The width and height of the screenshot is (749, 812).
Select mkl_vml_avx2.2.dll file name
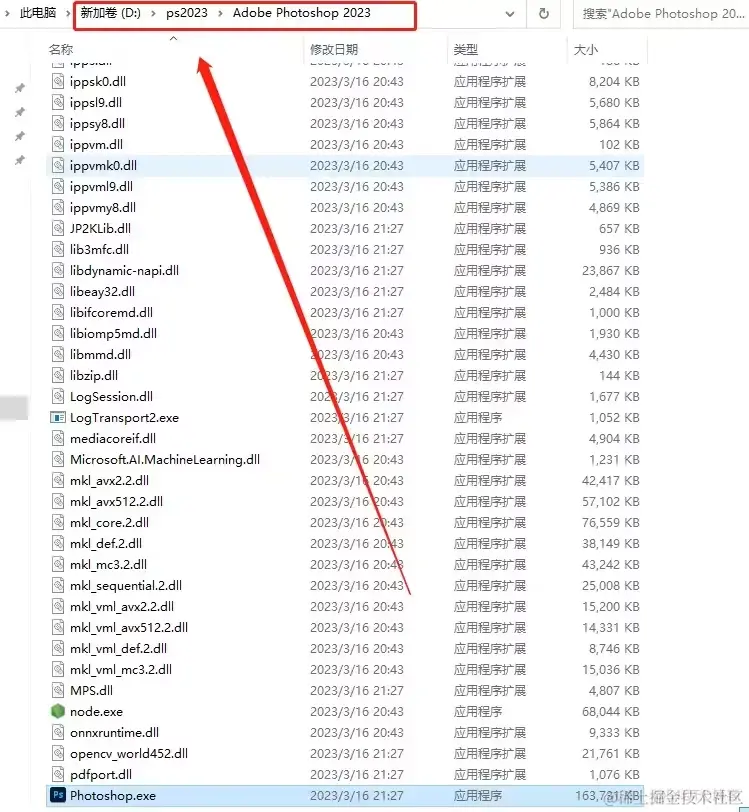[122, 606]
